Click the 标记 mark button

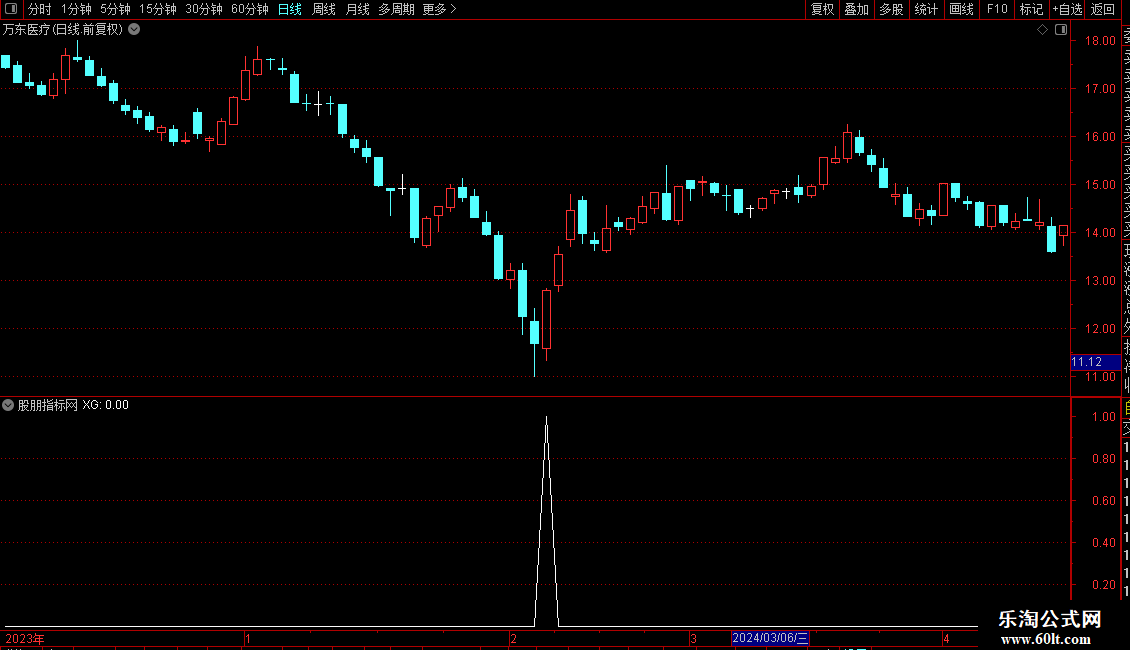point(1031,9)
